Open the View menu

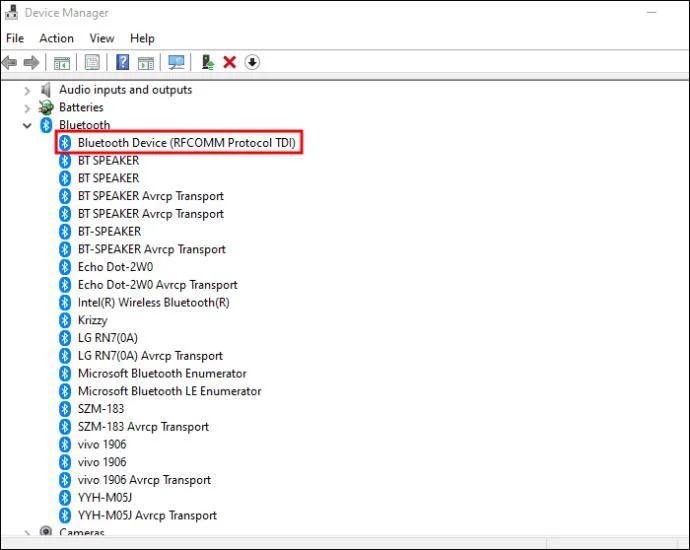[x=102, y=38]
